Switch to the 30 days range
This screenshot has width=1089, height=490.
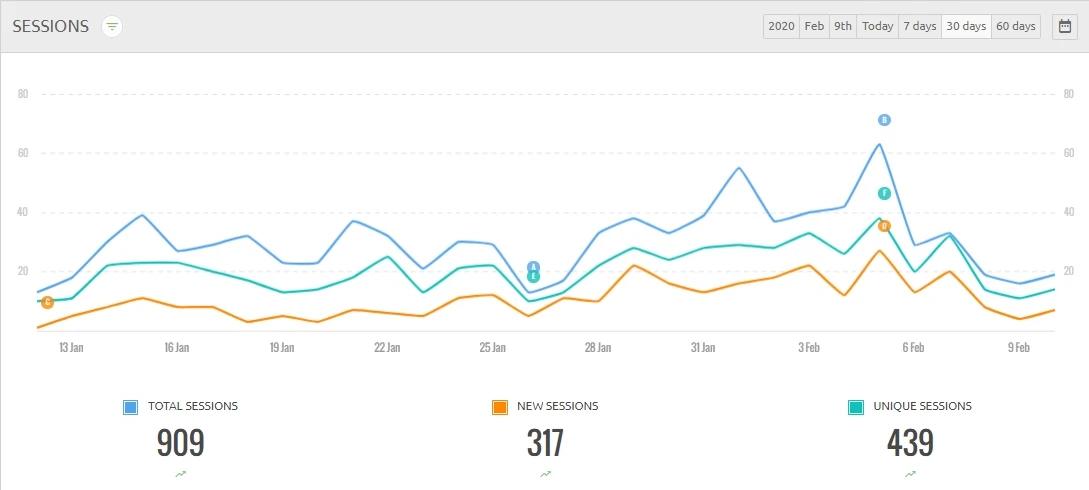(966, 27)
